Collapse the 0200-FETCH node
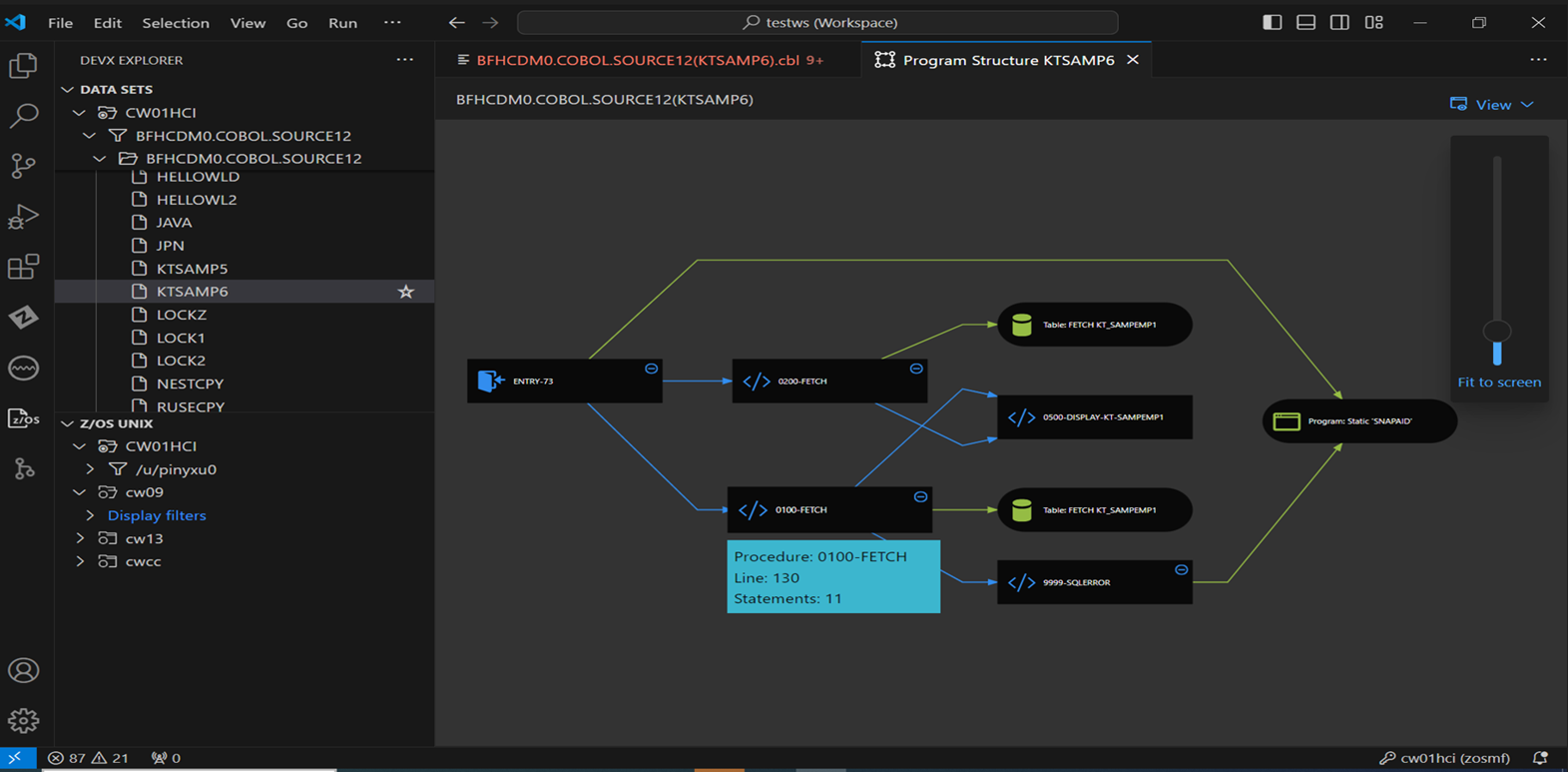1568x772 pixels. [x=916, y=369]
